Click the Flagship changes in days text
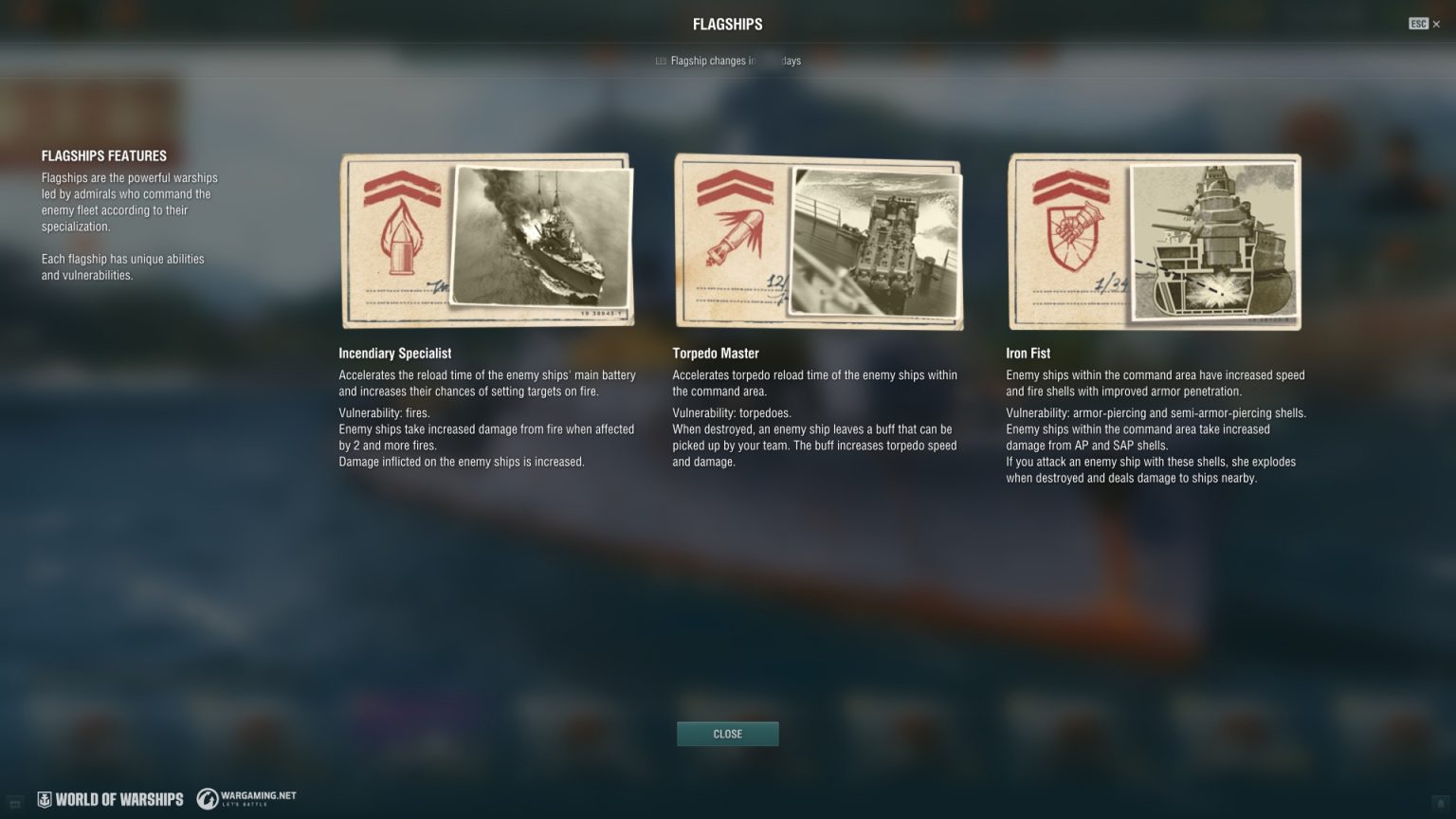 click(736, 61)
